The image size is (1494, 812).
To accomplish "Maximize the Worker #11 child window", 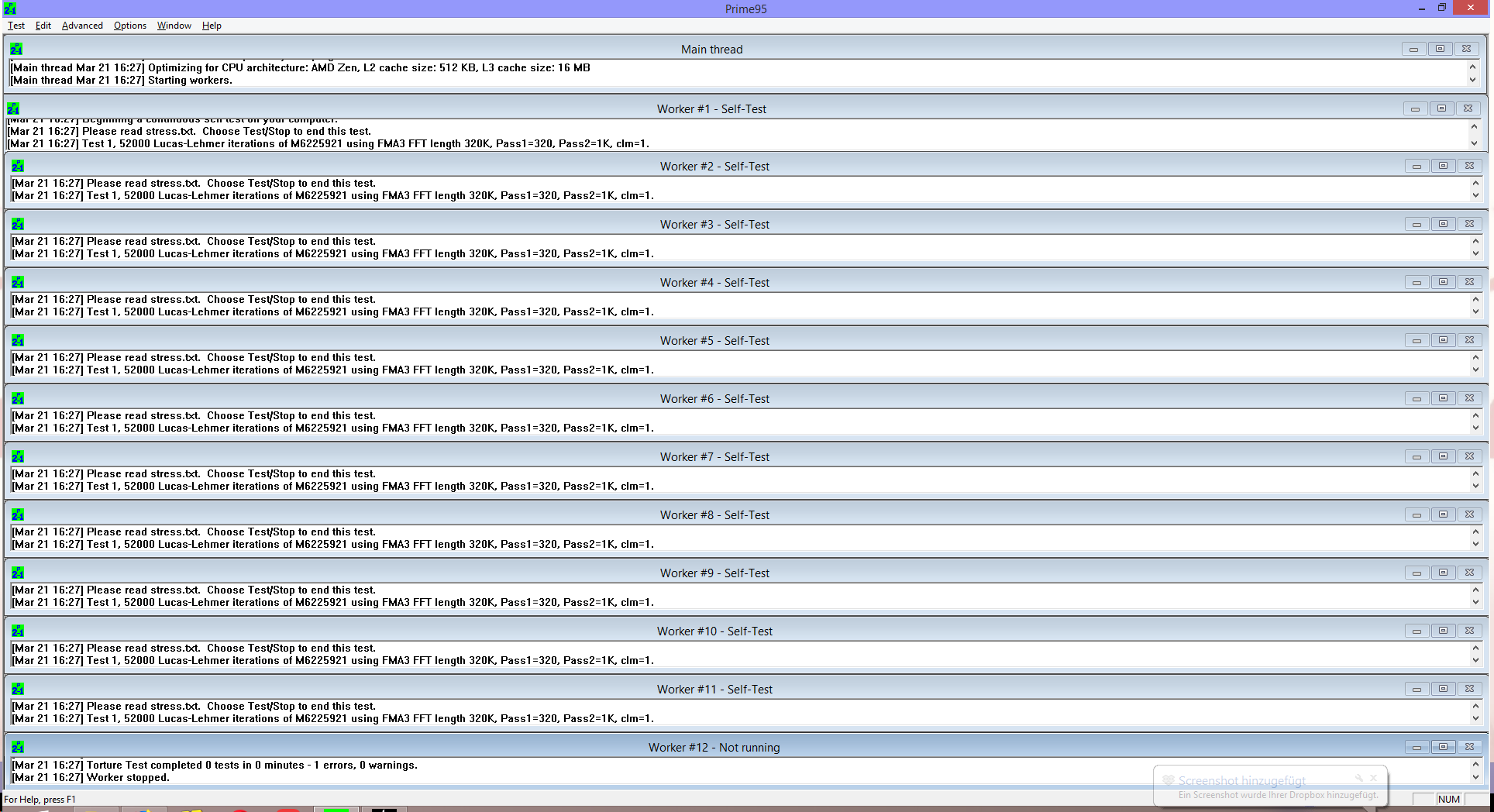I will (1444, 689).
